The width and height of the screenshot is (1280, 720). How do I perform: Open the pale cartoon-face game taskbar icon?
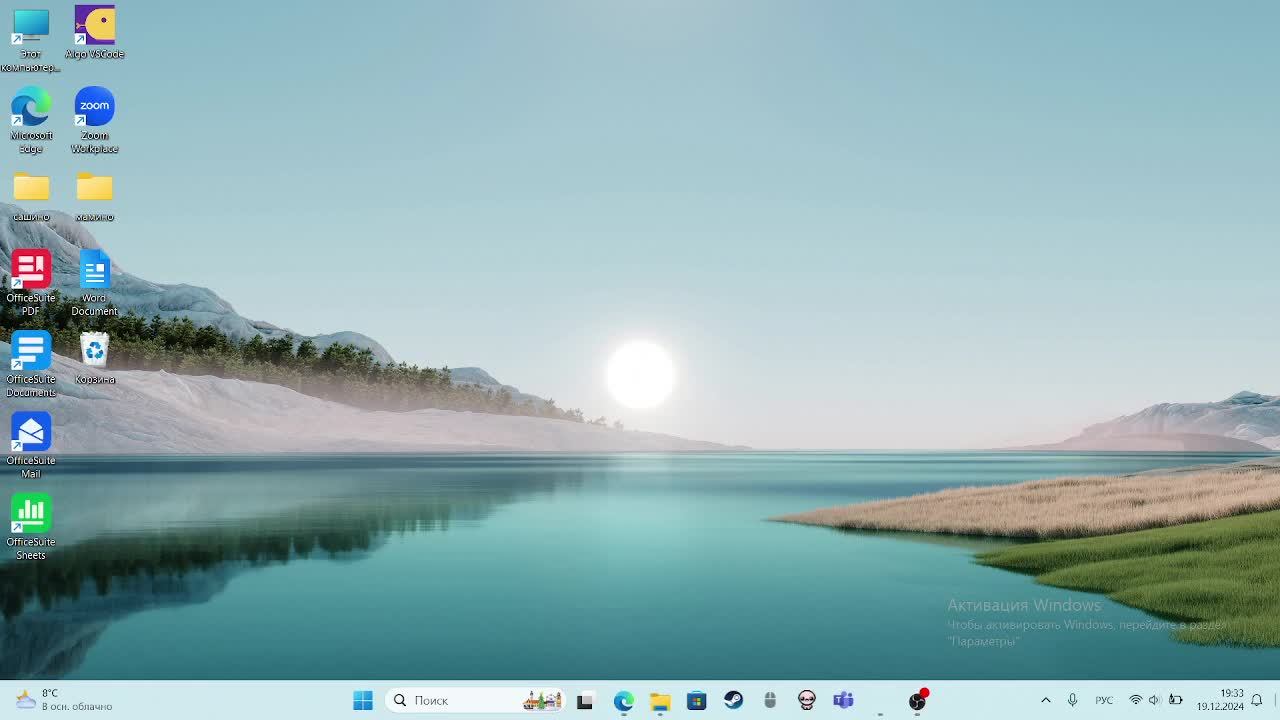point(807,701)
